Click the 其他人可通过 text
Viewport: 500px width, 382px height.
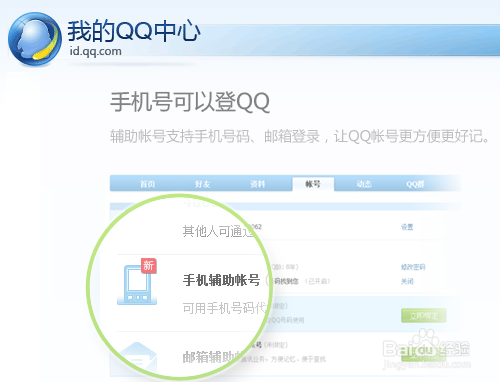coord(219,231)
